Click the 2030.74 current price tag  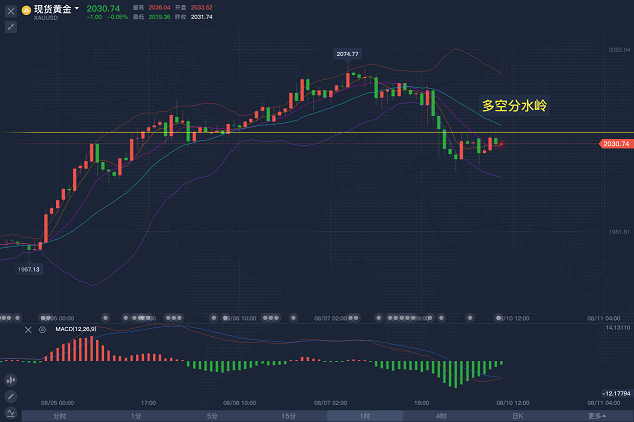click(x=615, y=144)
